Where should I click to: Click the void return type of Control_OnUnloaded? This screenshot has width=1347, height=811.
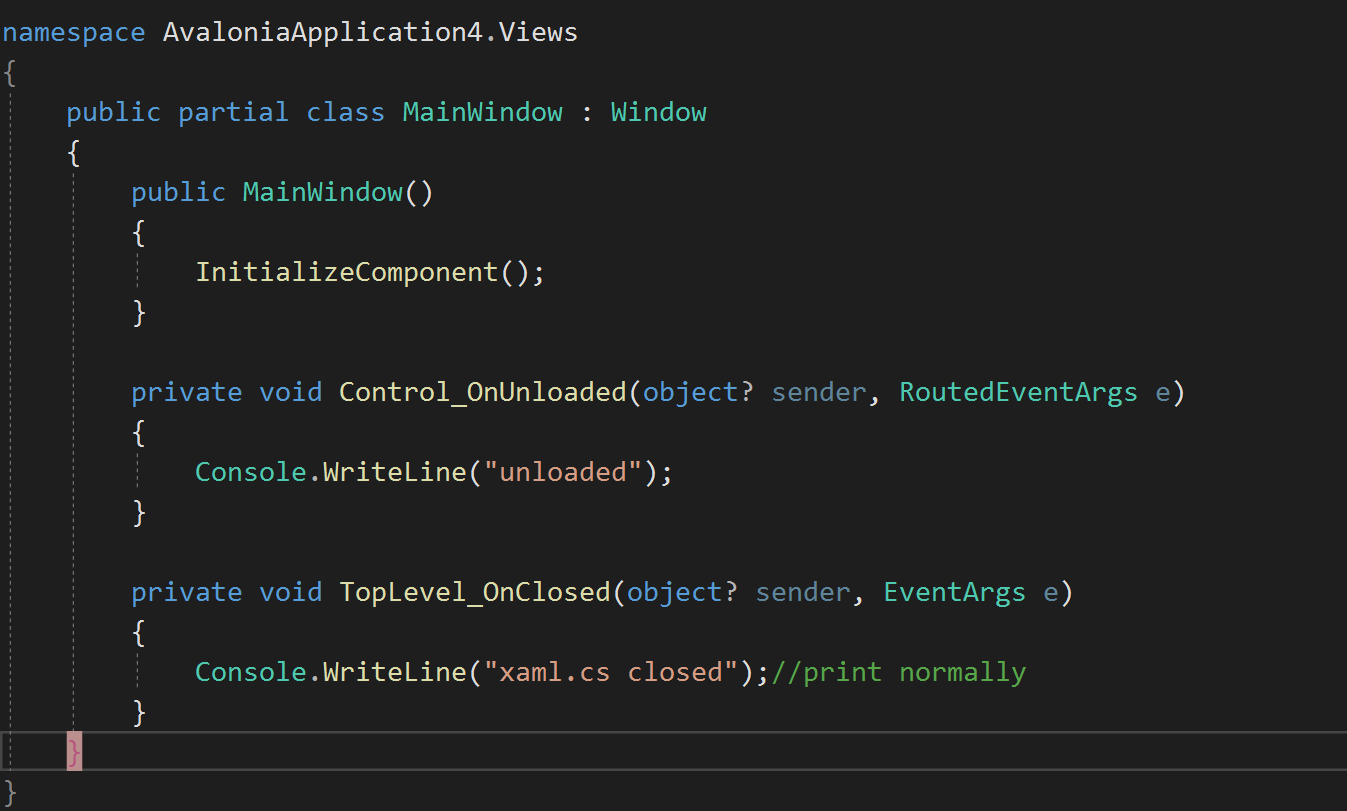point(290,391)
